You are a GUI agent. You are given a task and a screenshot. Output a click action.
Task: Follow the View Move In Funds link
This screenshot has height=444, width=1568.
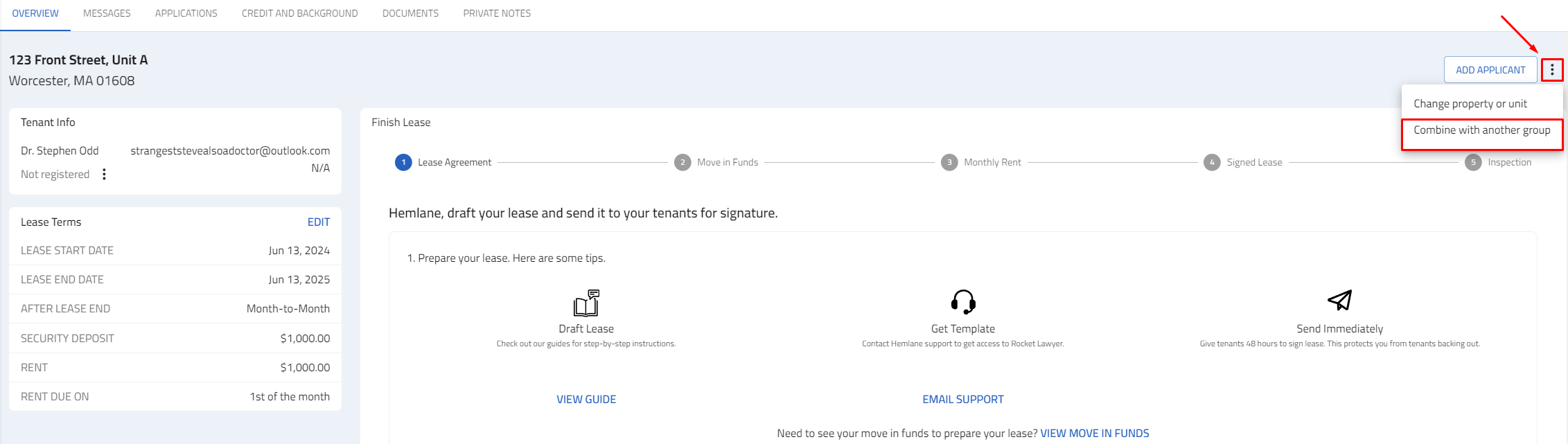pyautogui.click(x=1095, y=434)
